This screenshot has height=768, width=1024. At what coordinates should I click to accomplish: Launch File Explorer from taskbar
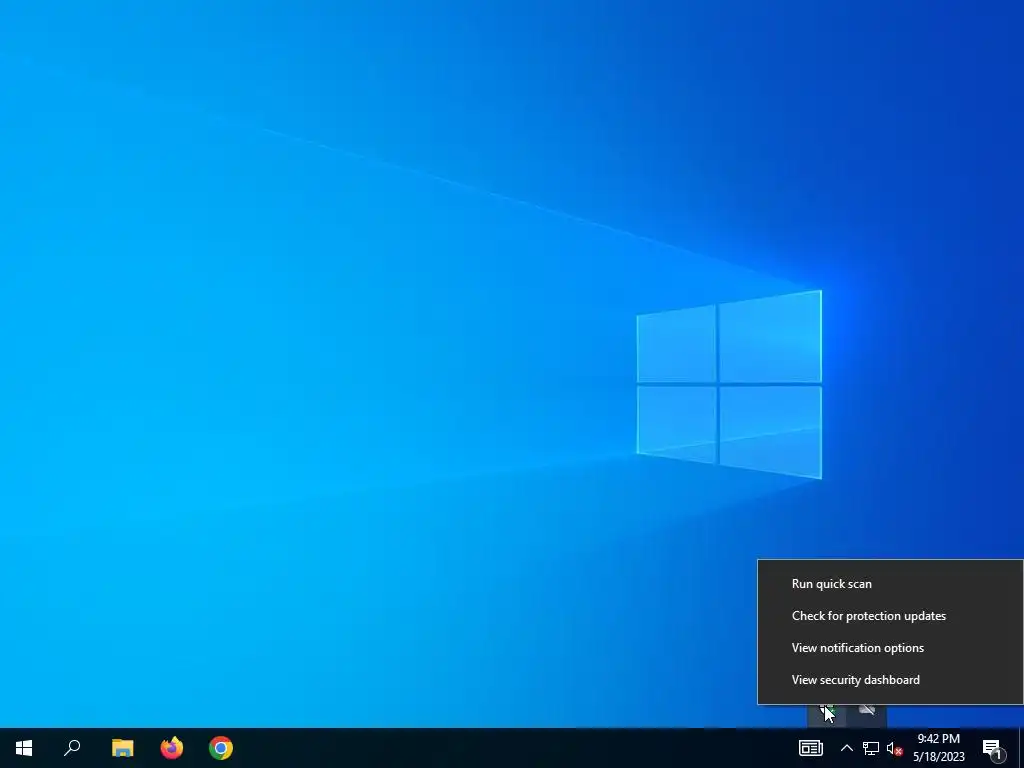click(122, 748)
